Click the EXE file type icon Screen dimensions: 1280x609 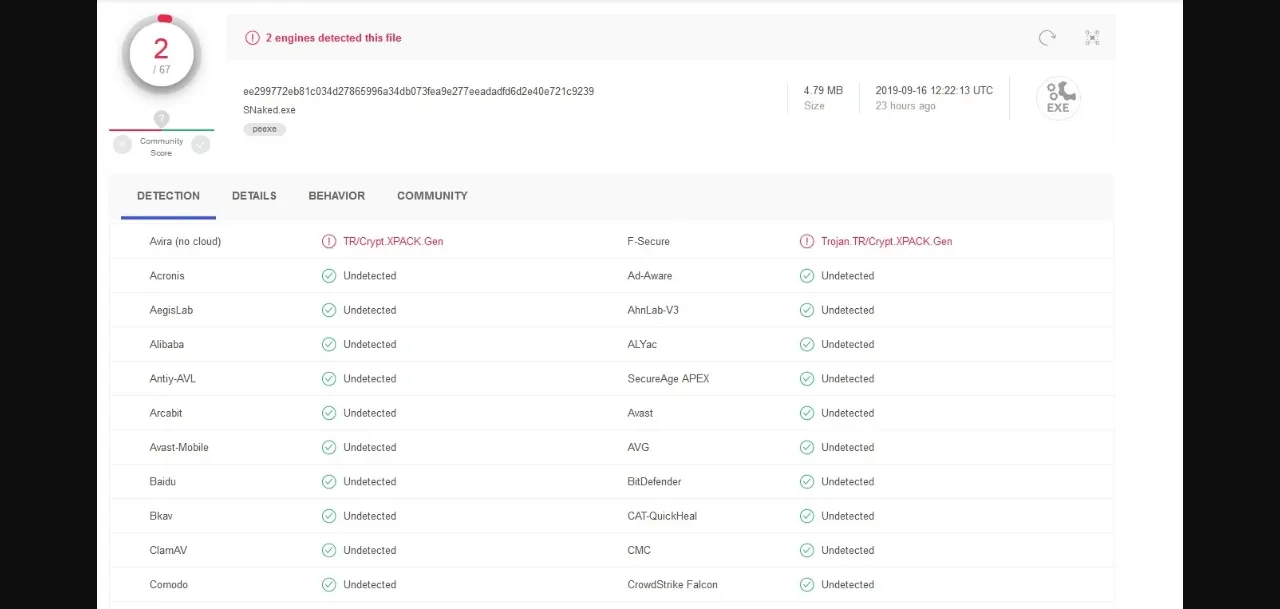pyautogui.click(x=1057, y=98)
